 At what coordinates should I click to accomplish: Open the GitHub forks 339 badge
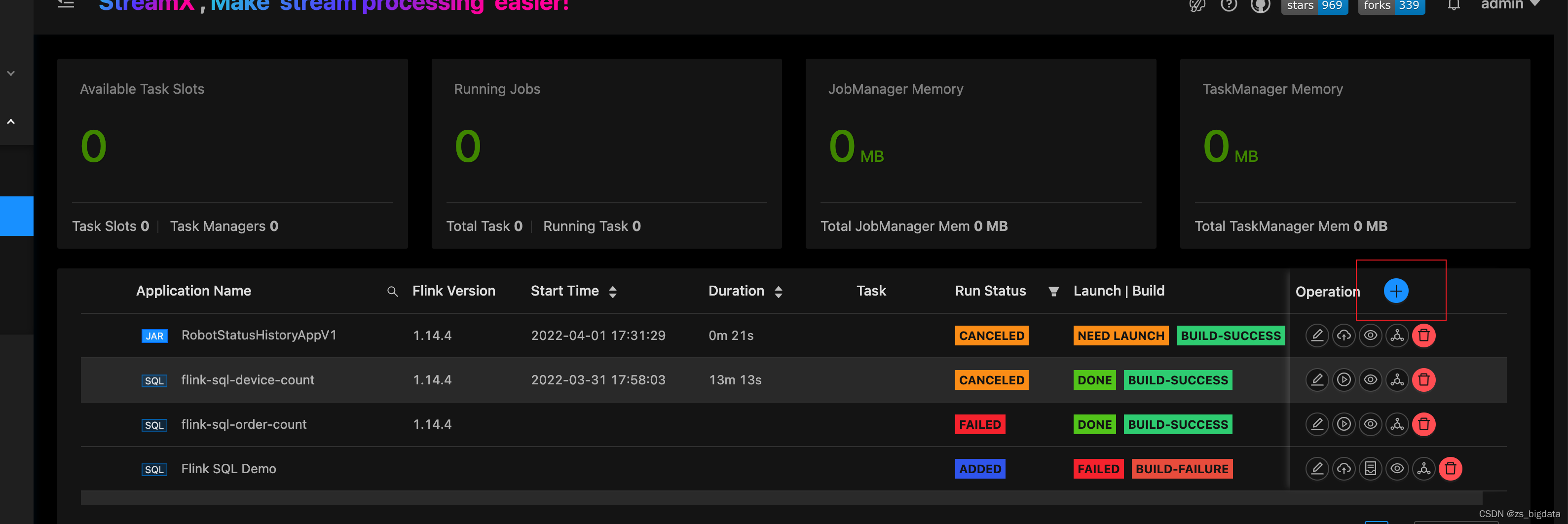coord(1391,5)
